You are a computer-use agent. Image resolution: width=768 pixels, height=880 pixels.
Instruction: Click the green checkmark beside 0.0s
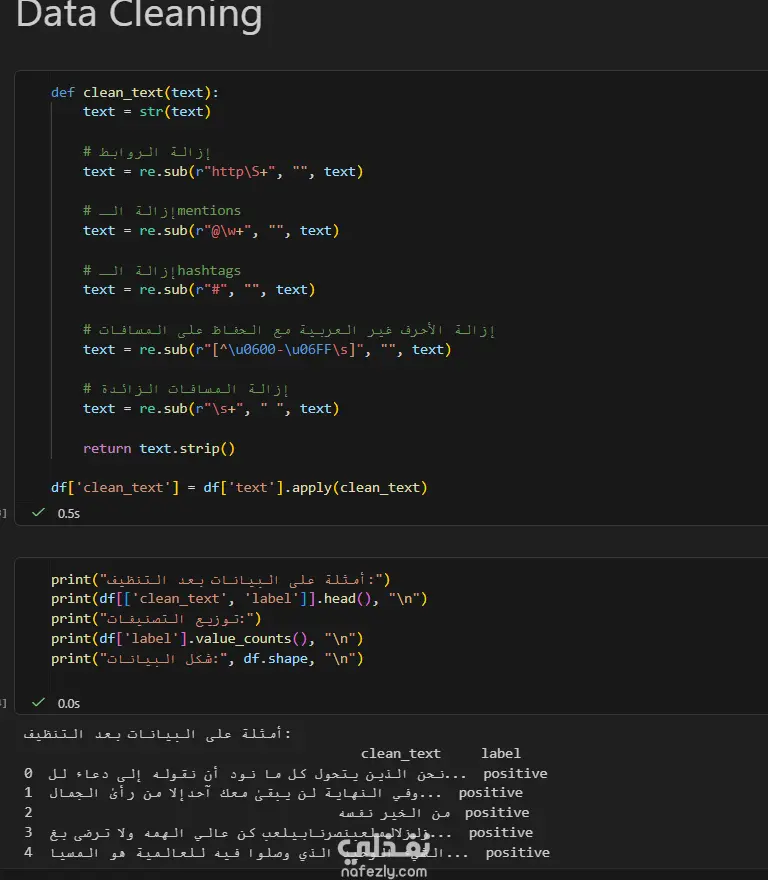coord(38,702)
